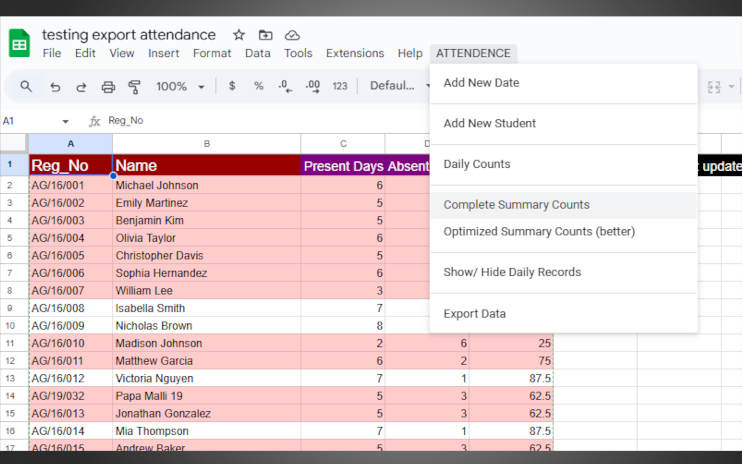Activate the paint format tool
Screen dimensions: 742x464
pyautogui.click(x=134, y=87)
